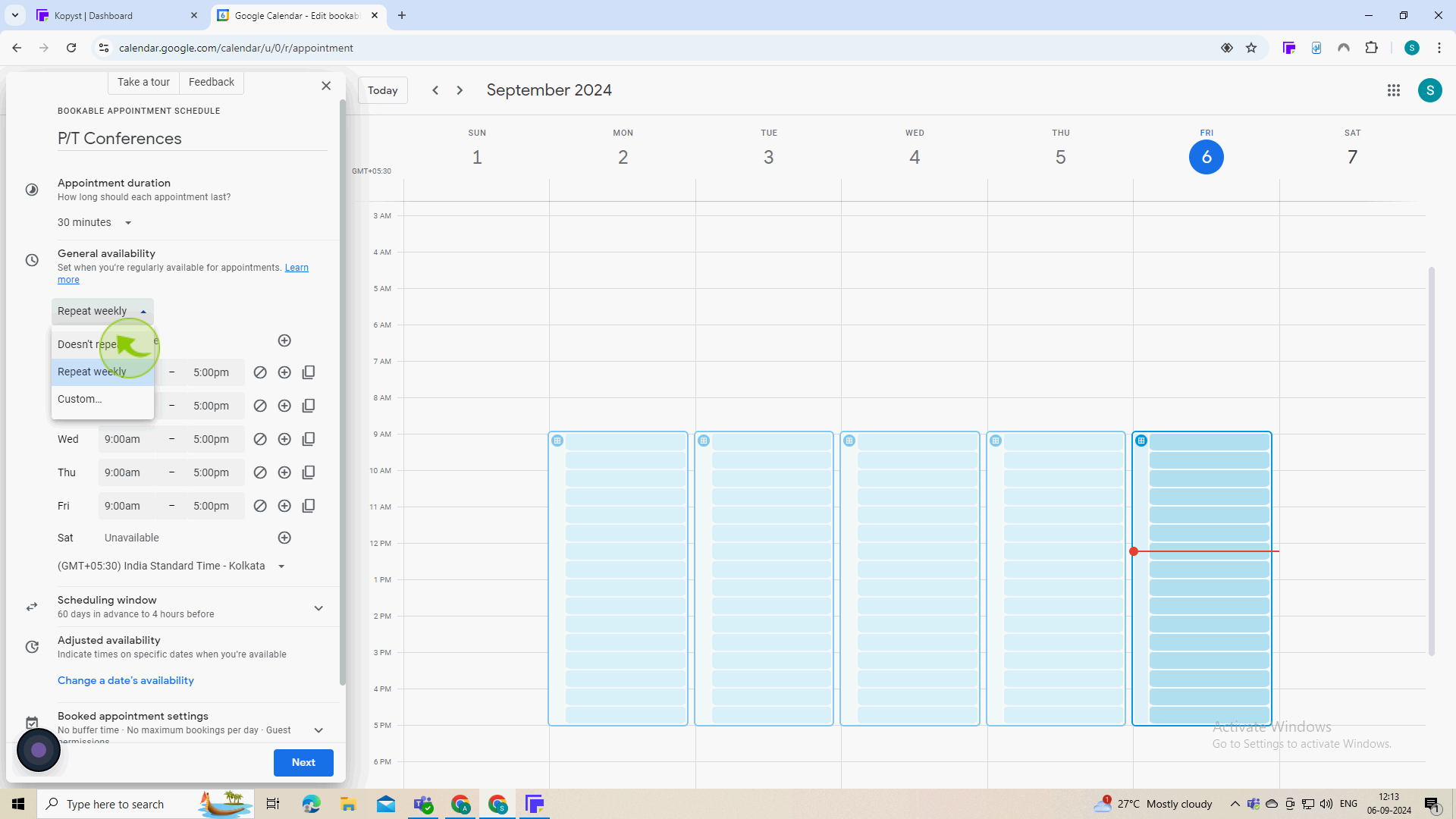
Task: Go to next week arrow
Action: [460, 90]
